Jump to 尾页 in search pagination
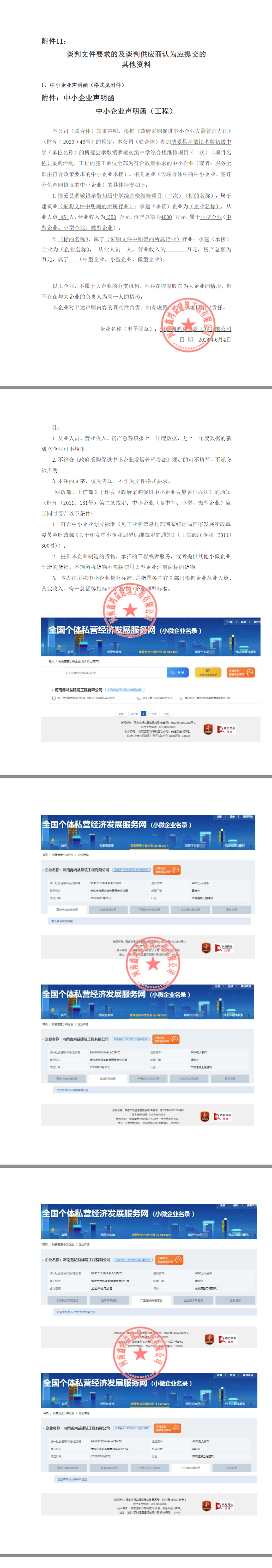Viewport: 272px width, 1568px height. pyautogui.click(x=166, y=713)
